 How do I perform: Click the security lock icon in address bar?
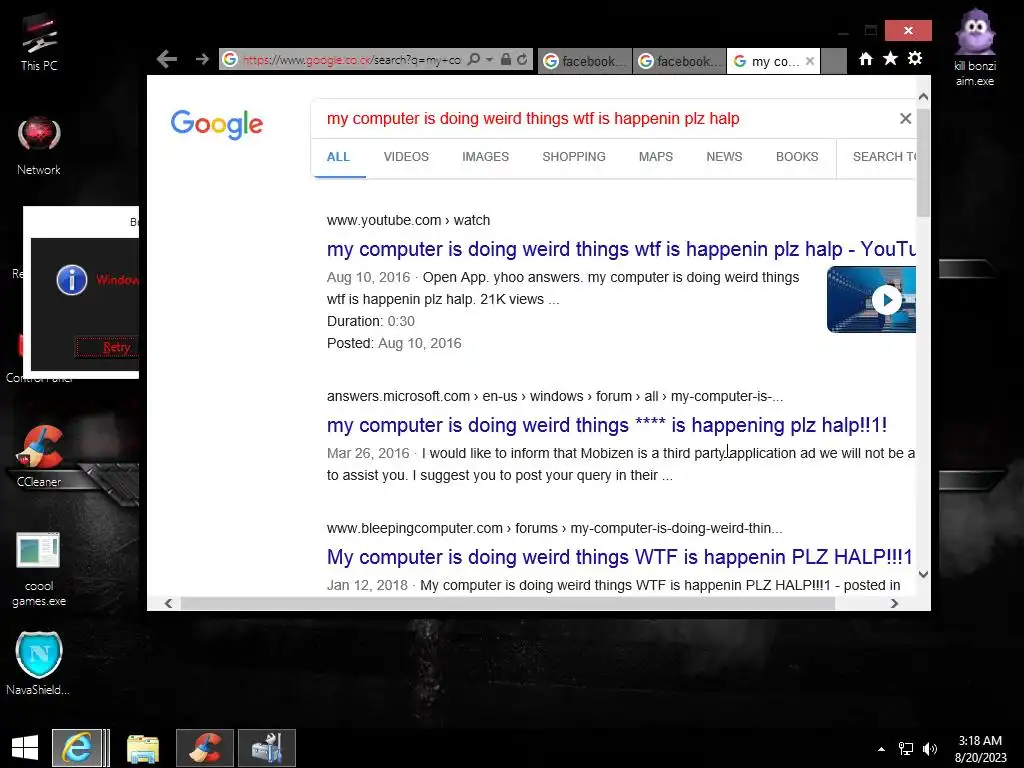point(505,59)
